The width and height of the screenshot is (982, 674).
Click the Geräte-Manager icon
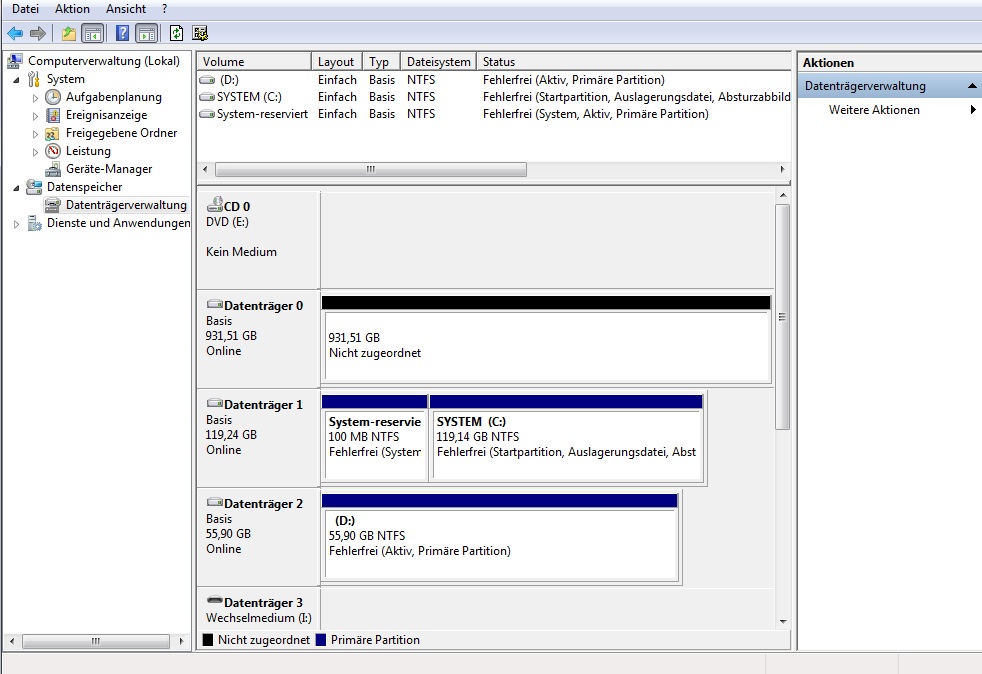53,169
